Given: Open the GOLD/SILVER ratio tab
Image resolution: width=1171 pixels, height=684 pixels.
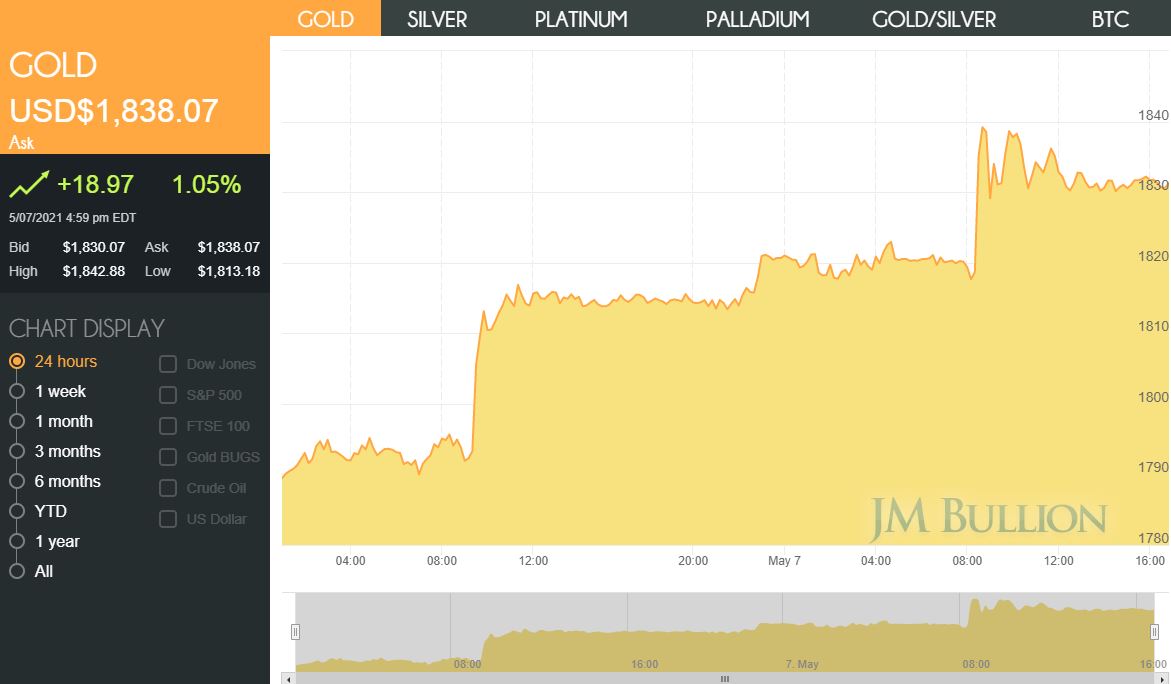Looking at the screenshot, I should [x=934, y=19].
